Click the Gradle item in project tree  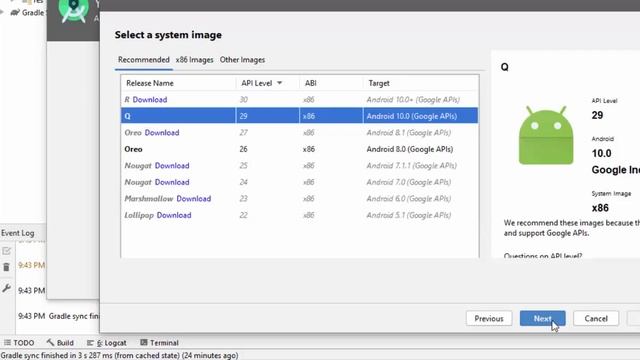(x=27, y=13)
